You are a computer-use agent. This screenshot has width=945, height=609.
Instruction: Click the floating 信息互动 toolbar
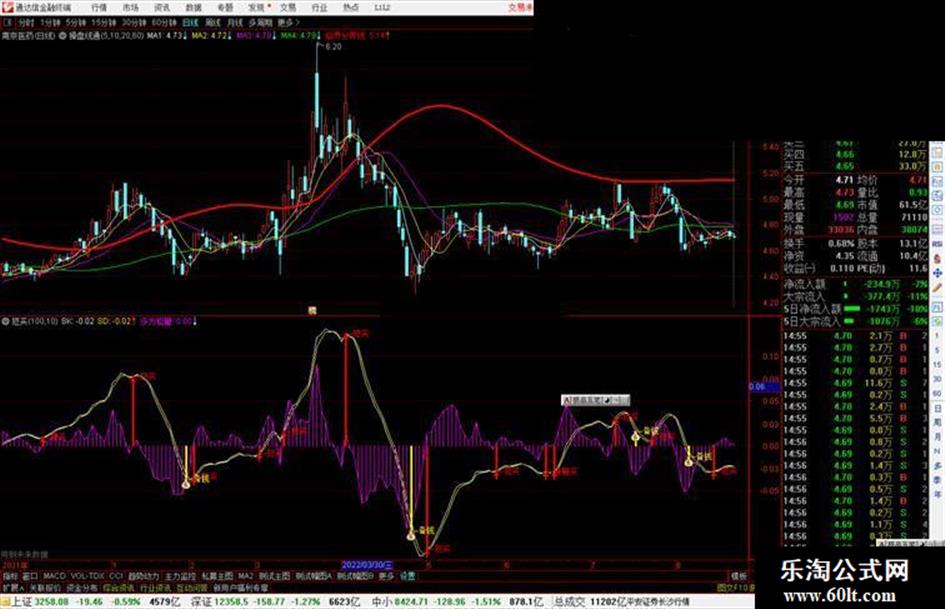[595, 400]
